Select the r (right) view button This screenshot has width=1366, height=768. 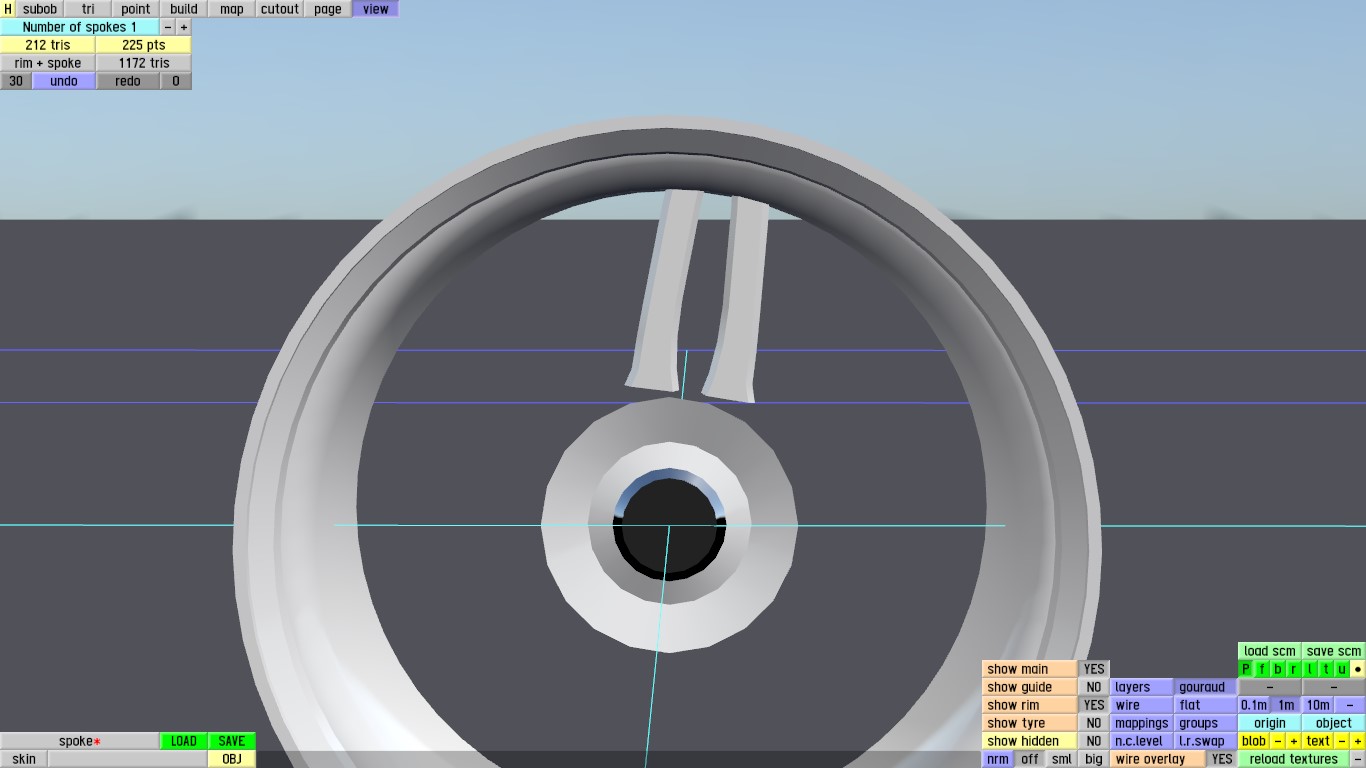(1294, 669)
